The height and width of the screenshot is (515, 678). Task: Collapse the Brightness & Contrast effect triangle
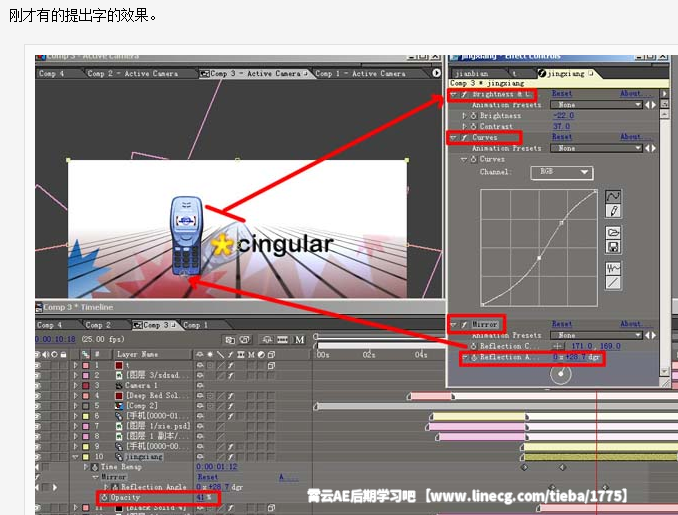tap(453, 94)
